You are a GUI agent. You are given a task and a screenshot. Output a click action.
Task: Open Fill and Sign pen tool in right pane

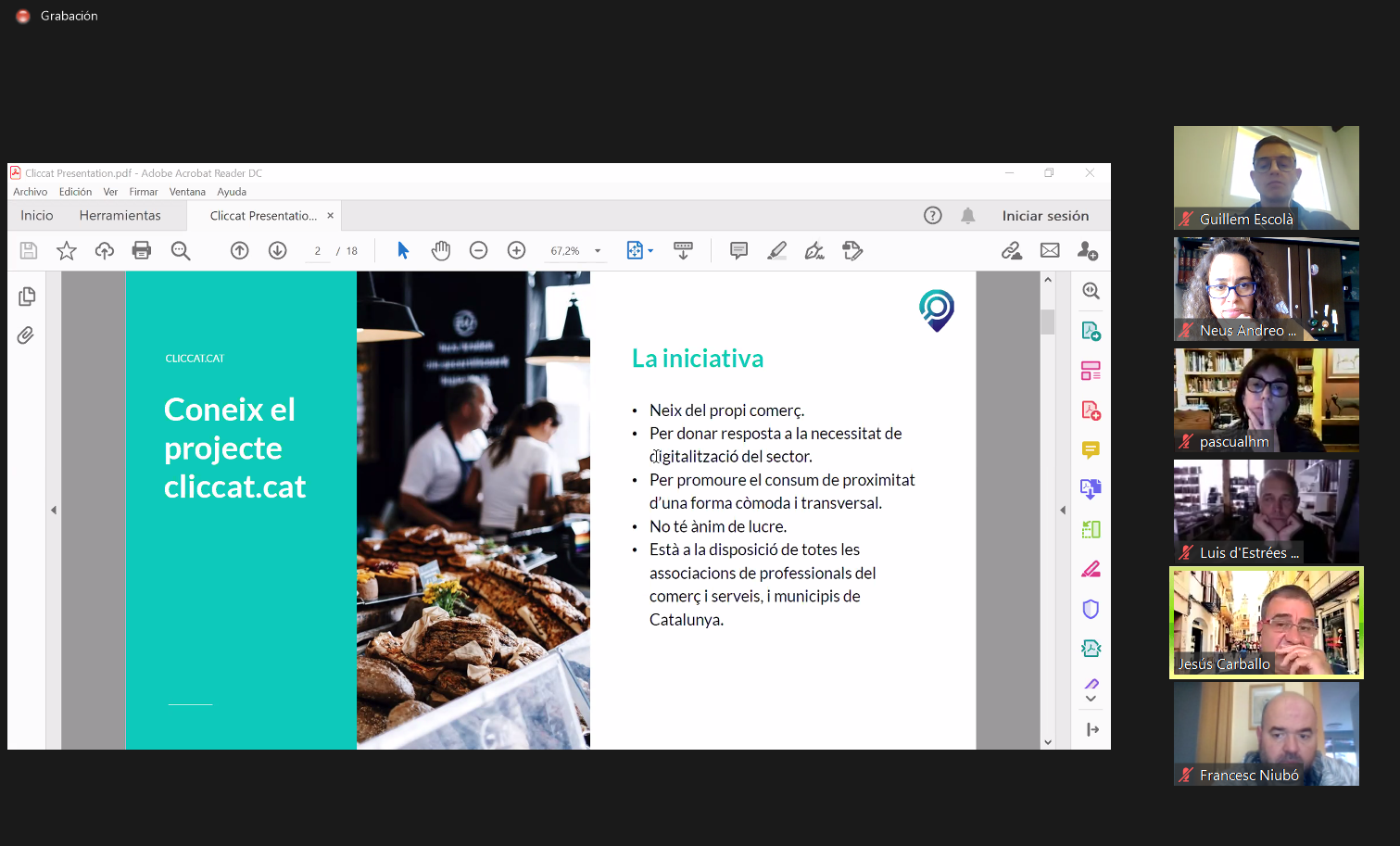pyautogui.click(x=1091, y=569)
